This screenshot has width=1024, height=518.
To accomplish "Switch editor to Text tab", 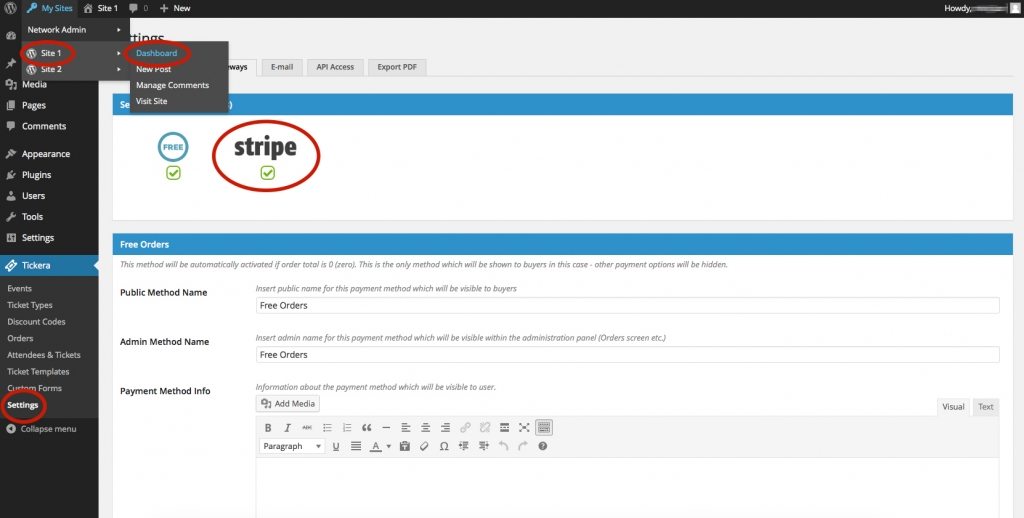I will pyautogui.click(x=985, y=407).
